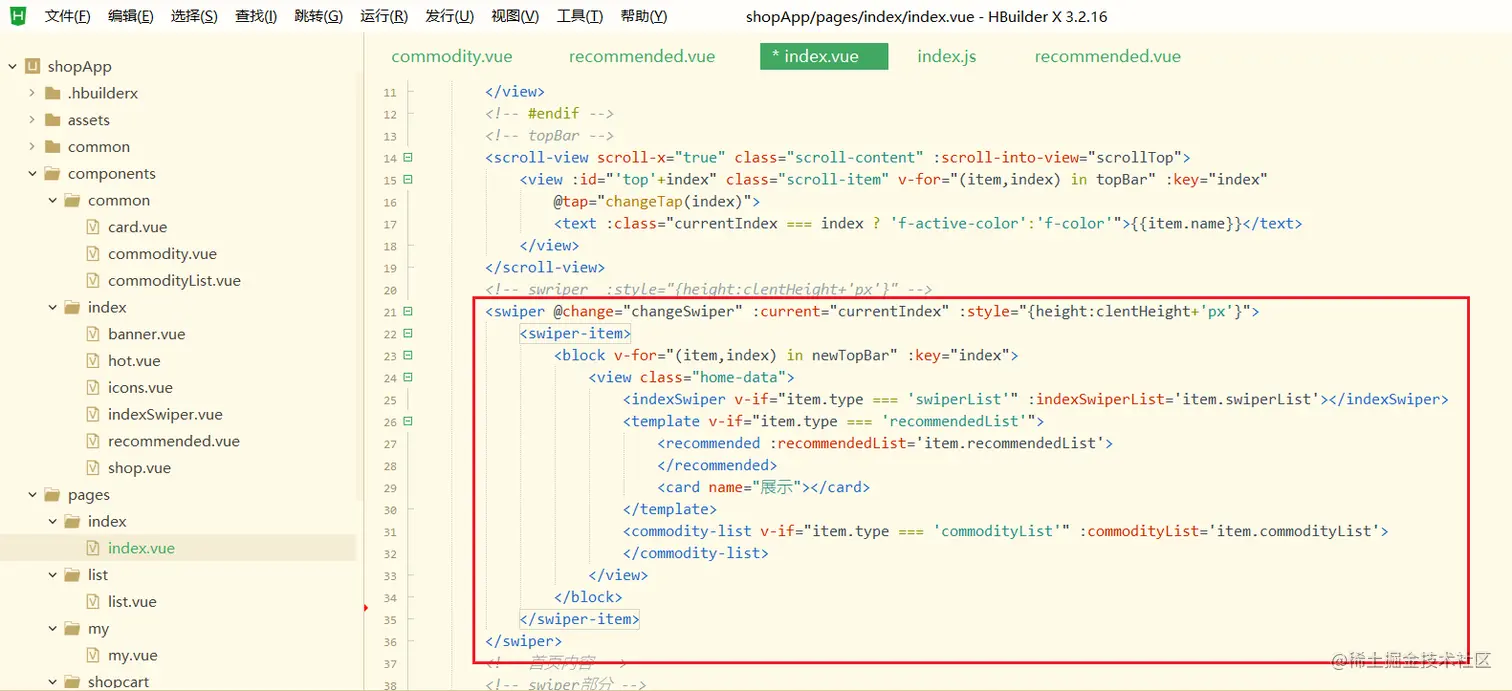
Task: Fold the swiper-item block at line 22
Action: pyautogui.click(x=408, y=334)
